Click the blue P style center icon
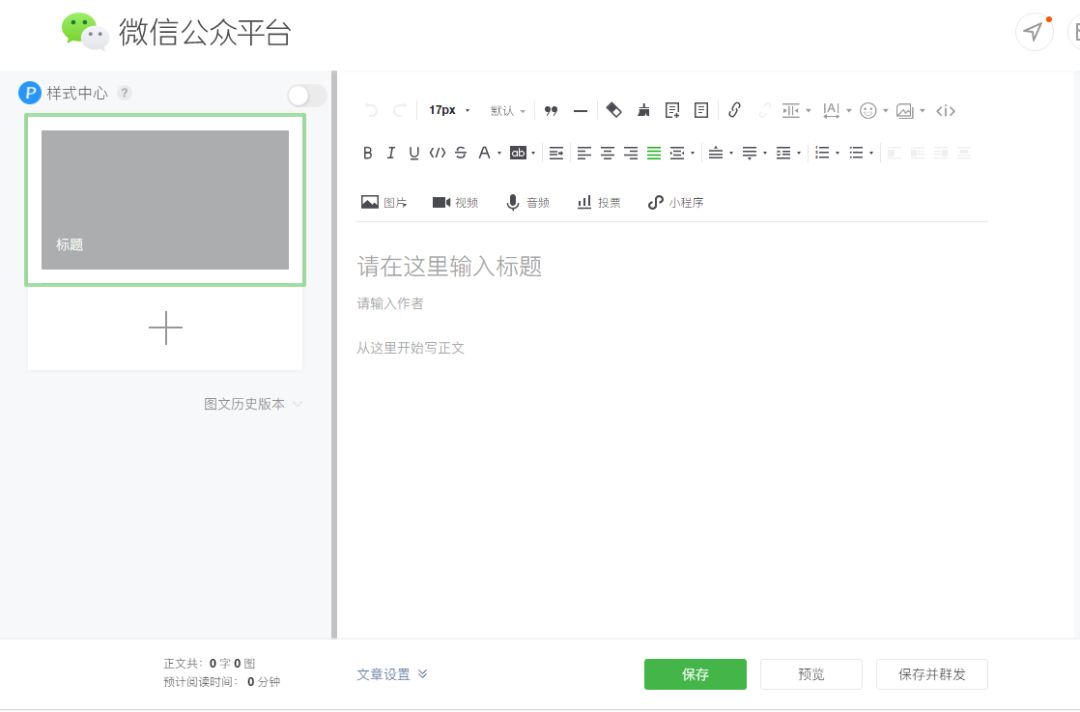This screenshot has width=1080, height=712. click(x=30, y=92)
